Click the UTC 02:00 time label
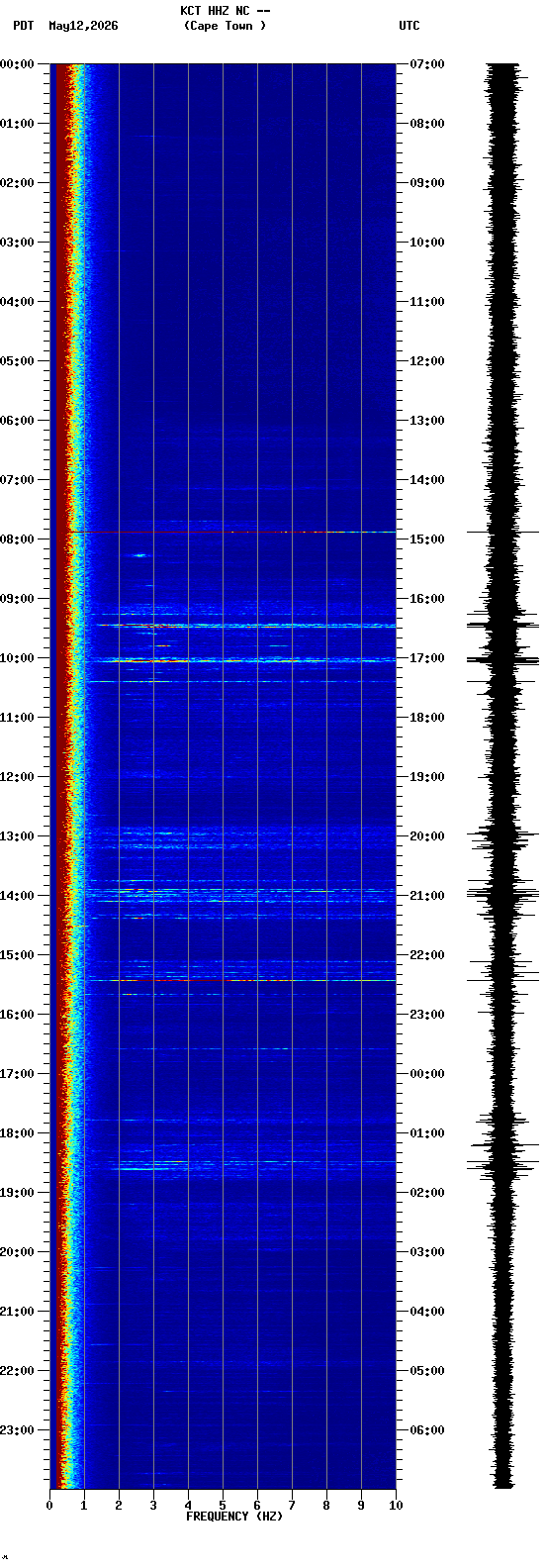 [x=427, y=1193]
